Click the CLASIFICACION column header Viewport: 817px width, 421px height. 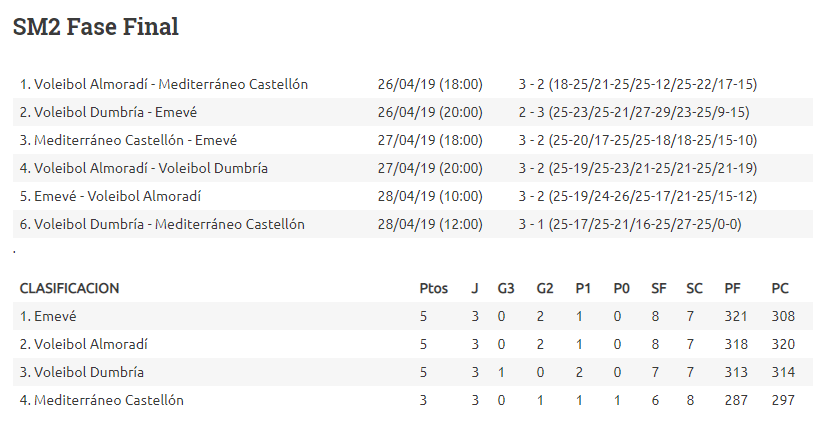pyautogui.click(x=69, y=288)
